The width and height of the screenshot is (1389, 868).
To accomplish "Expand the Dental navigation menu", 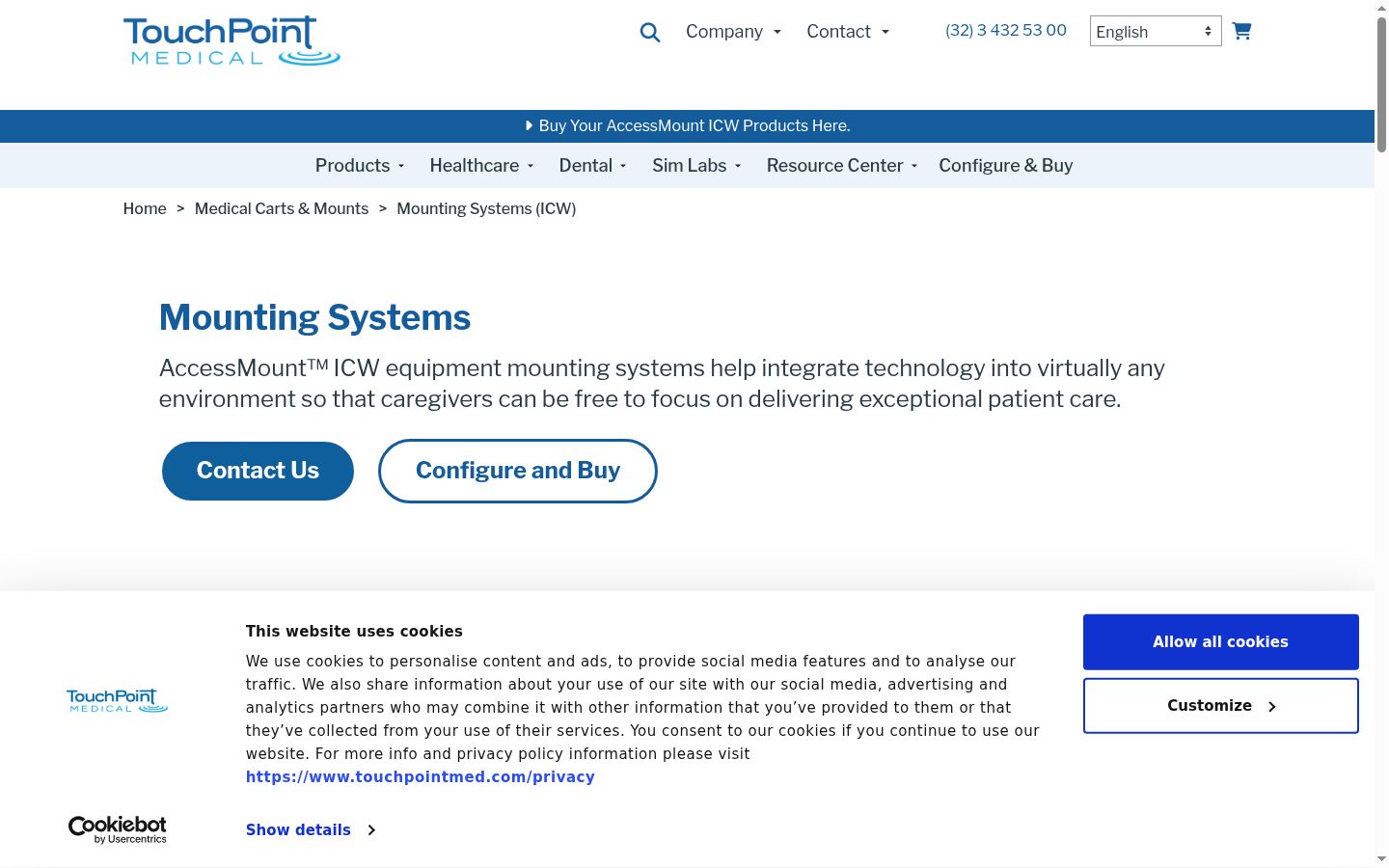I will click(593, 166).
